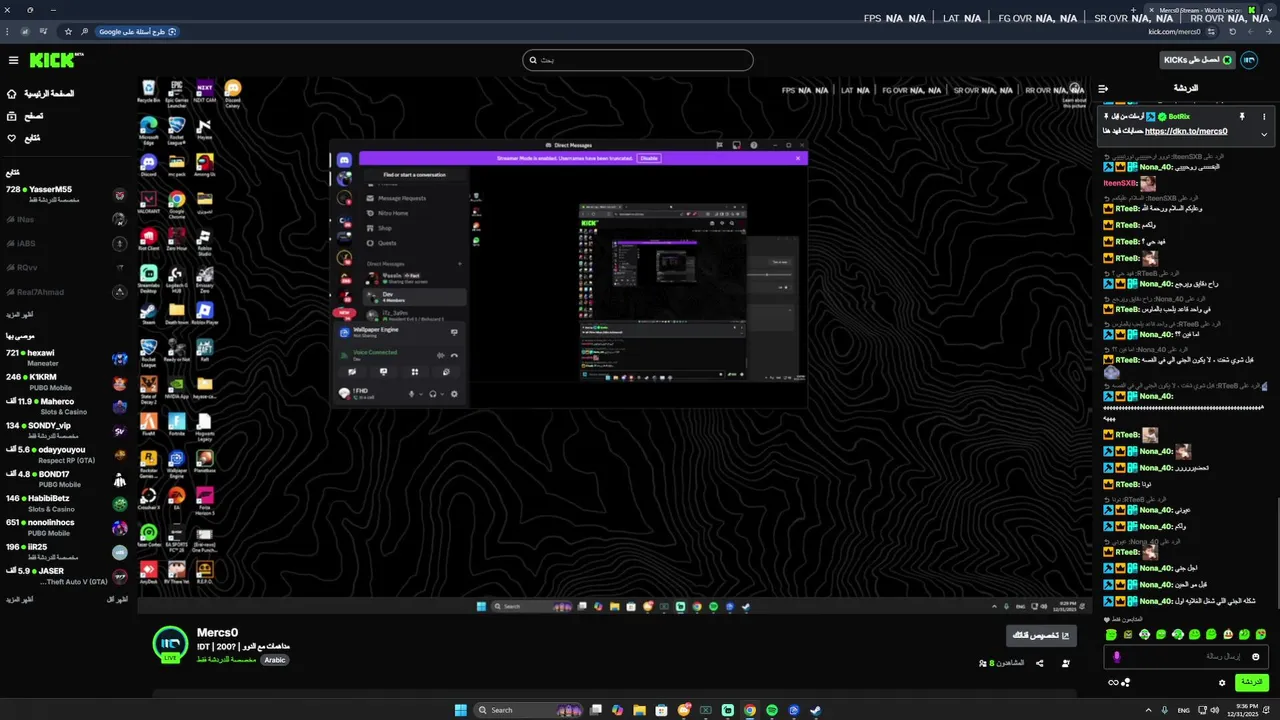Click the kick.com/mercs0 address bar
This screenshot has height=720, width=1280.
[1175, 32]
